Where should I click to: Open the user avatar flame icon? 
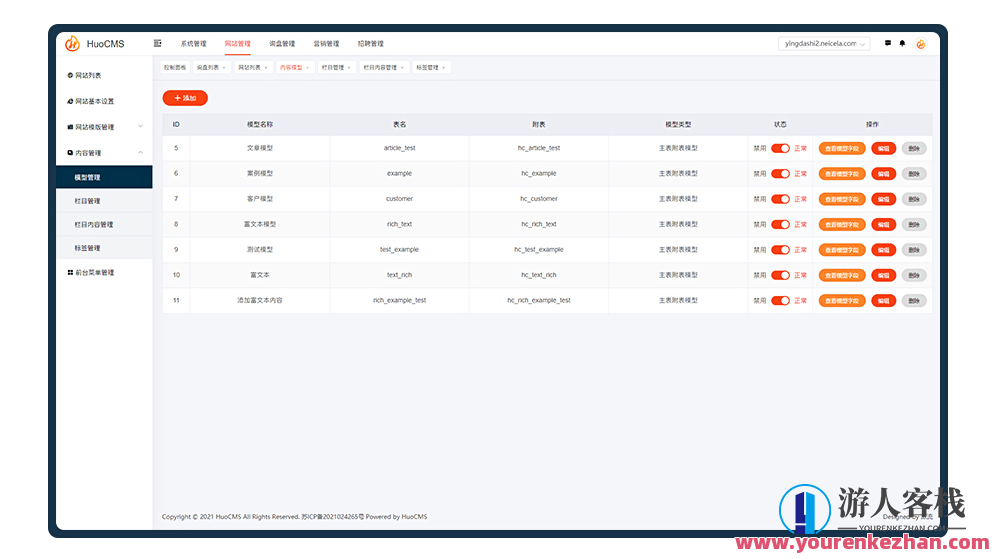(921, 44)
